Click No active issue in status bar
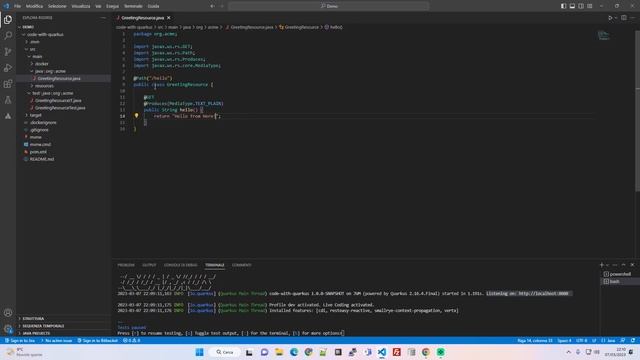The image size is (640, 360). 56,340
